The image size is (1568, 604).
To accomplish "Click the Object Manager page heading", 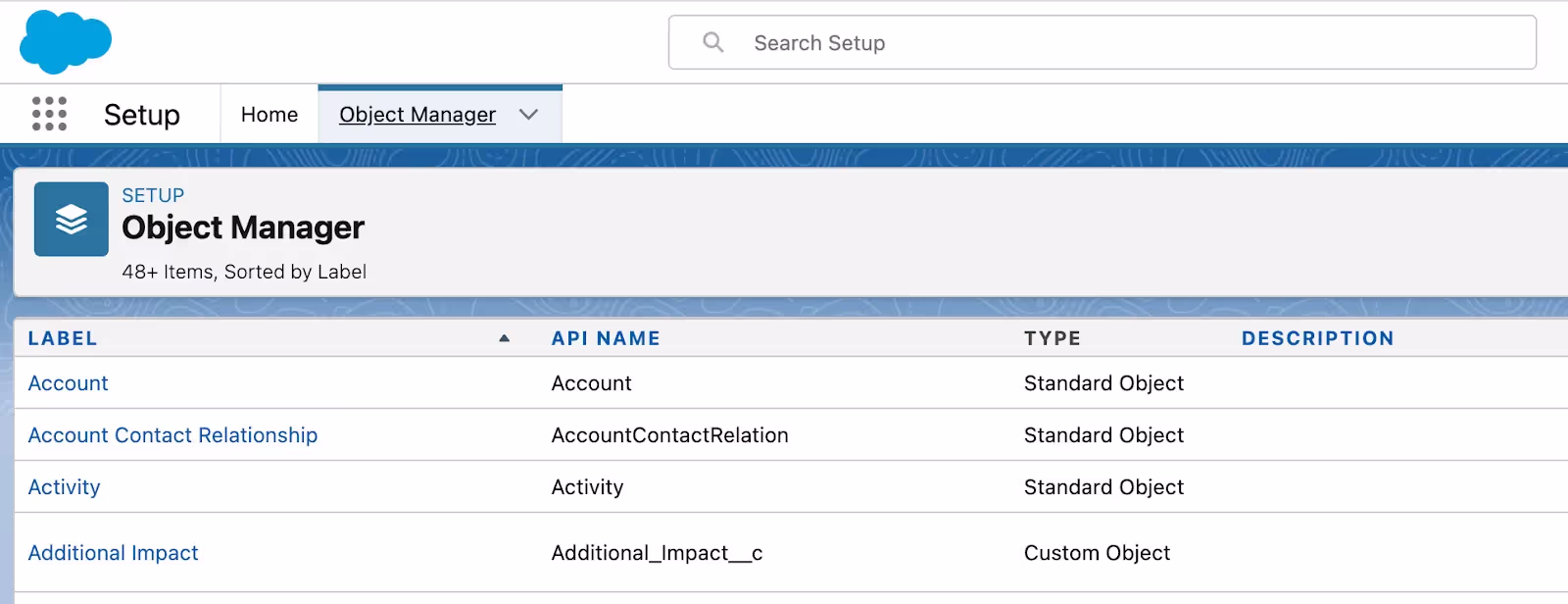I will point(243,227).
